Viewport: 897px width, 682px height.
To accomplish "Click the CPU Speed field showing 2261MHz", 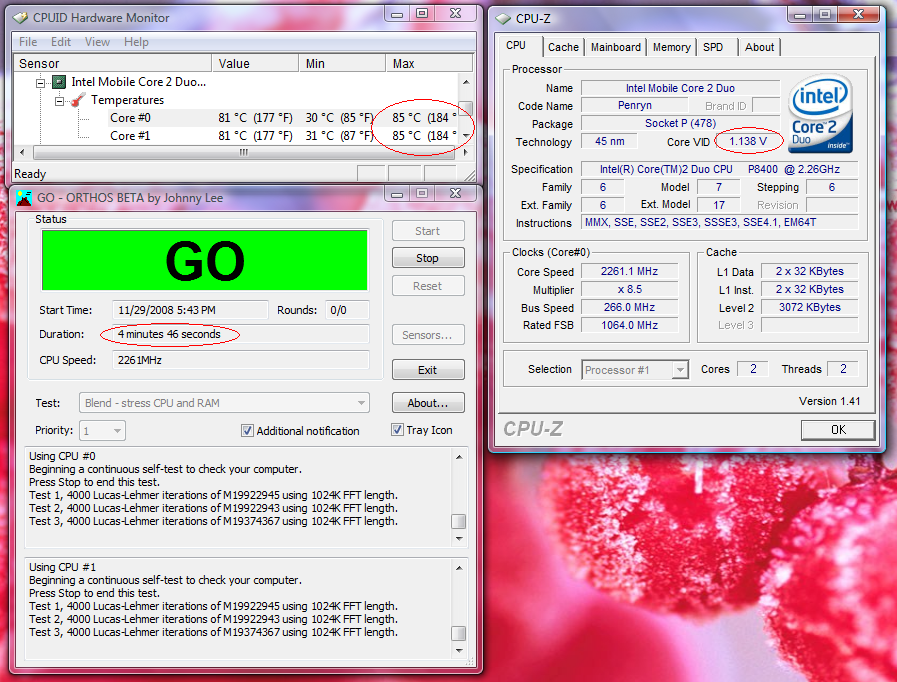I will click(x=241, y=360).
